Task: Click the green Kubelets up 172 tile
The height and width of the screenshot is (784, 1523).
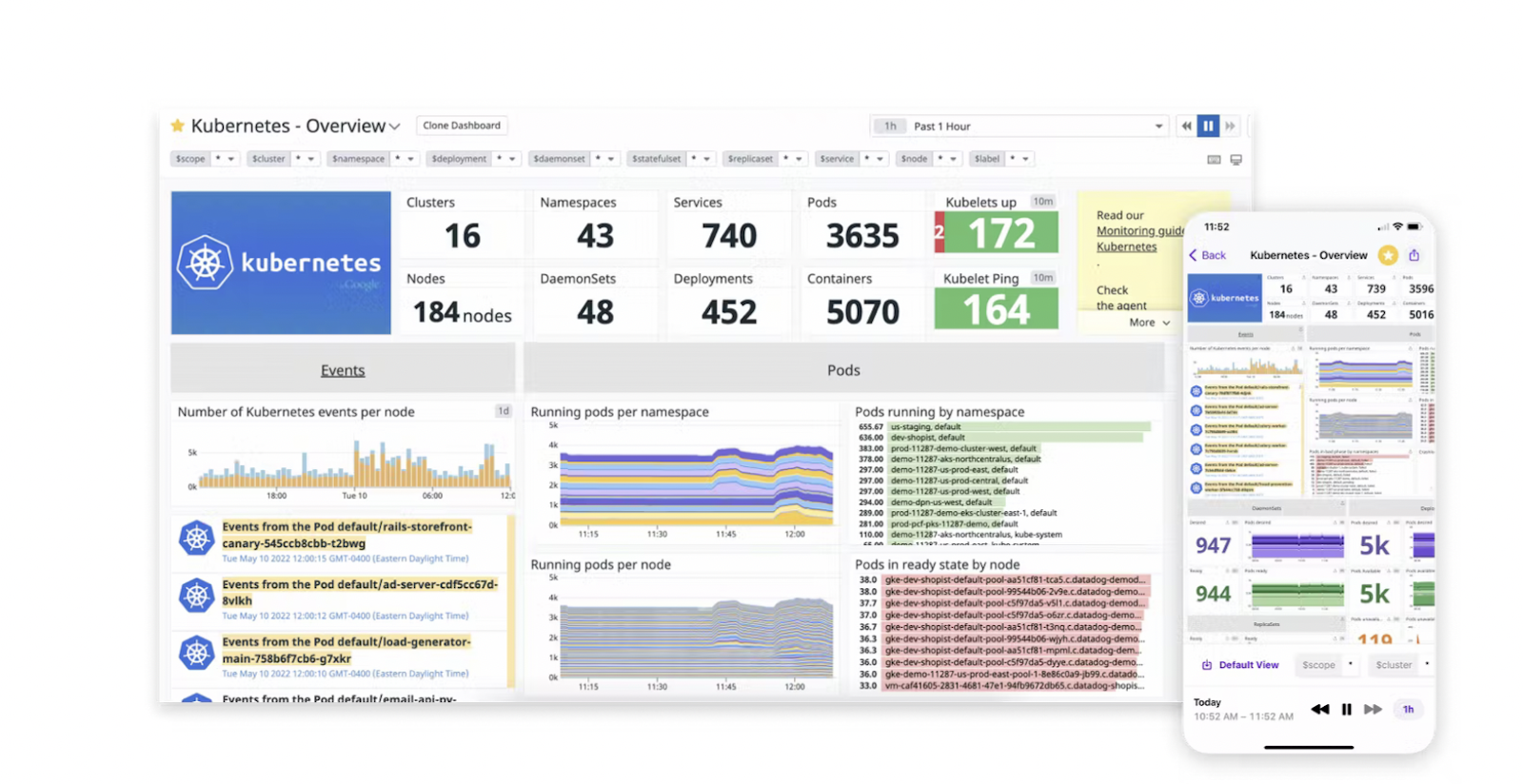Action: point(1001,233)
